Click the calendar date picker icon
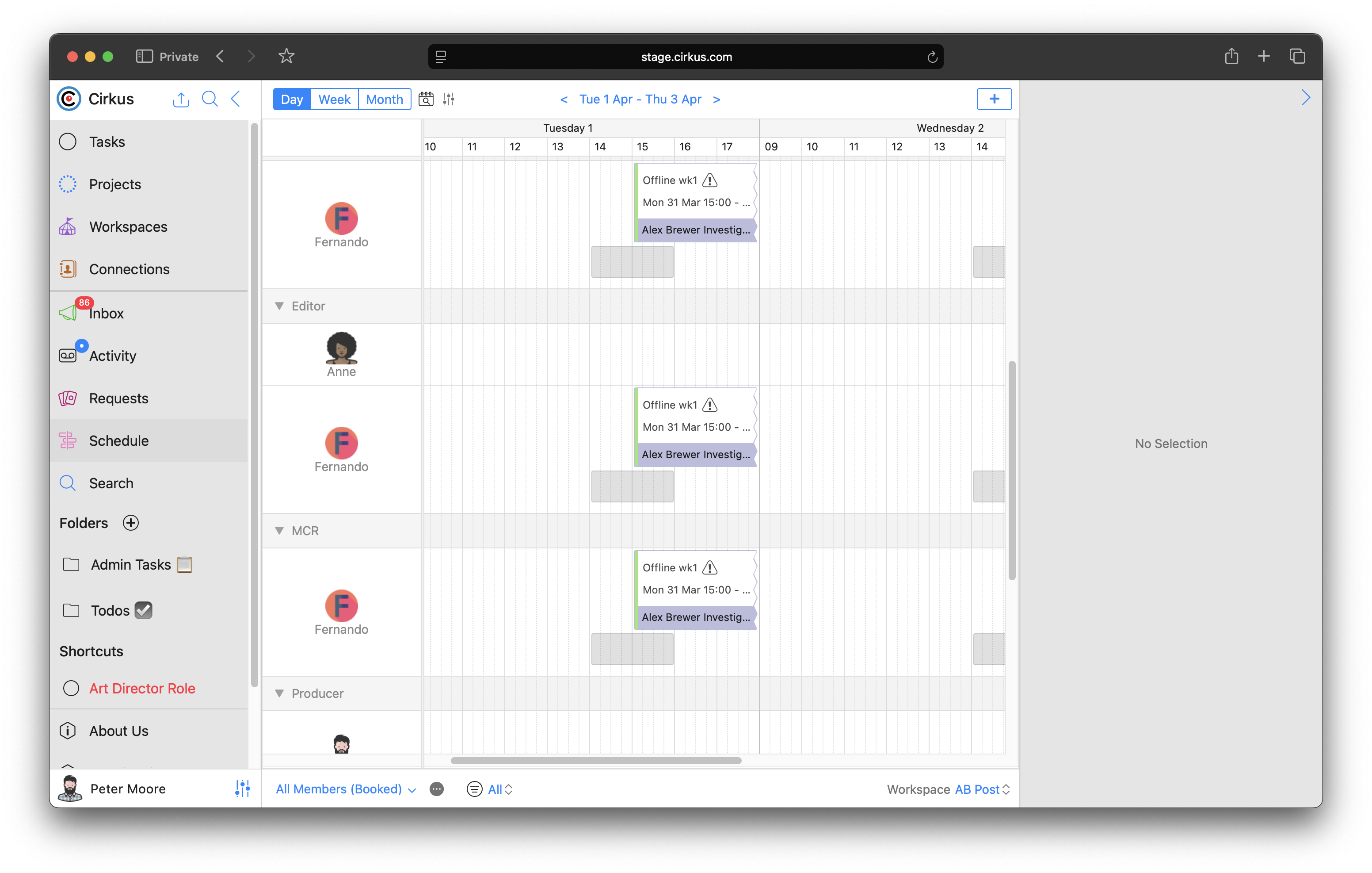Screen dimensions: 1372x873 (x=426, y=99)
